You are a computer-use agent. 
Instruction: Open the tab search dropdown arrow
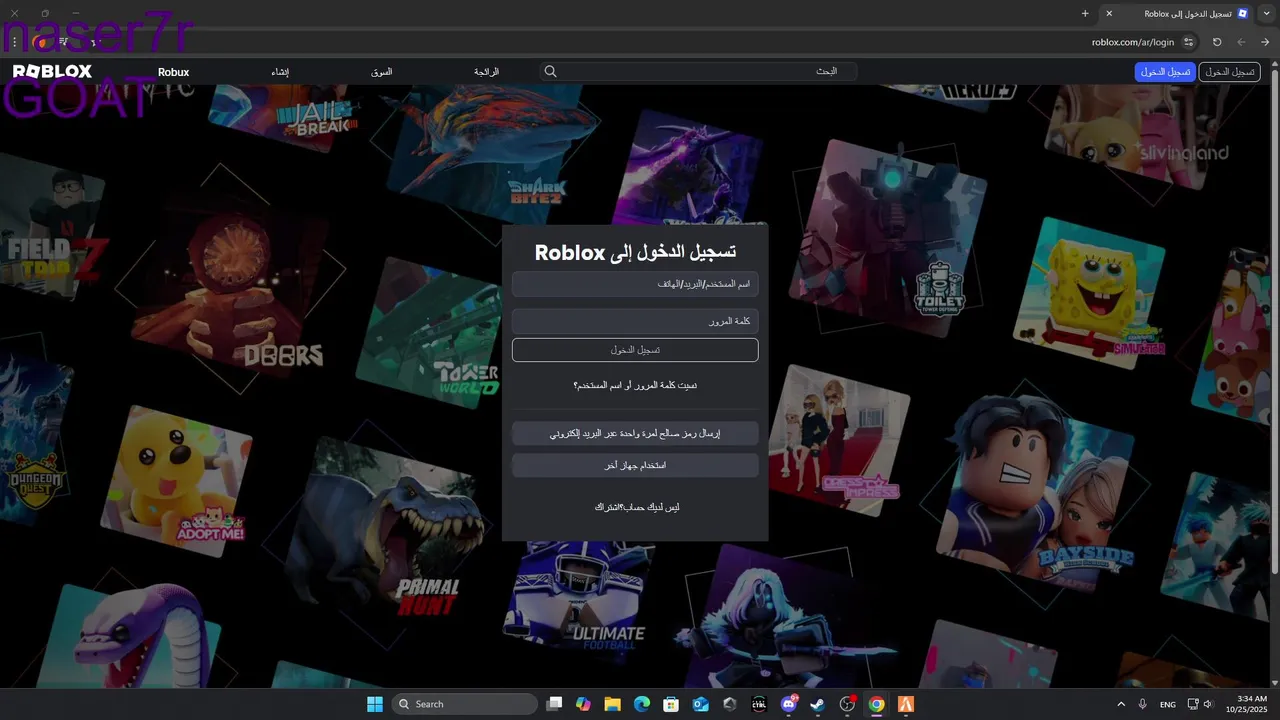point(1265,13)
